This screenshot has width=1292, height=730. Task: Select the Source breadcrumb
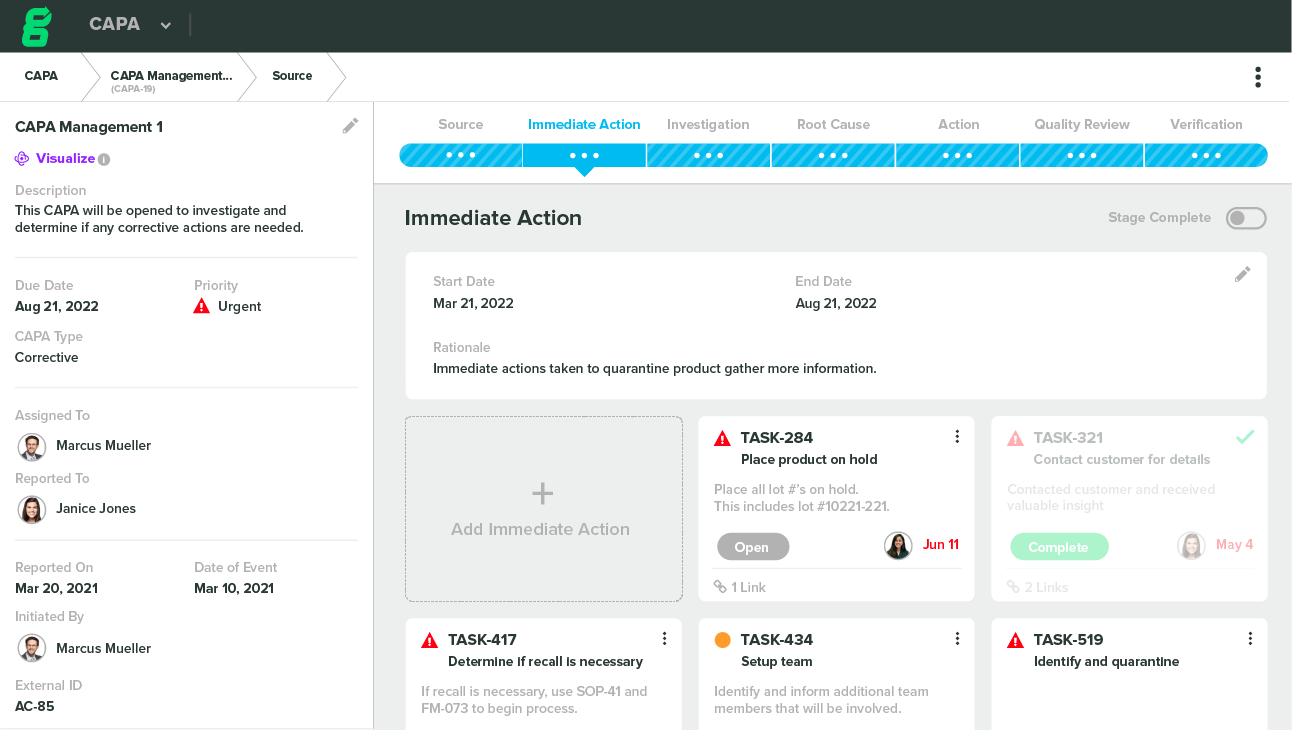[x=292, y=76]
